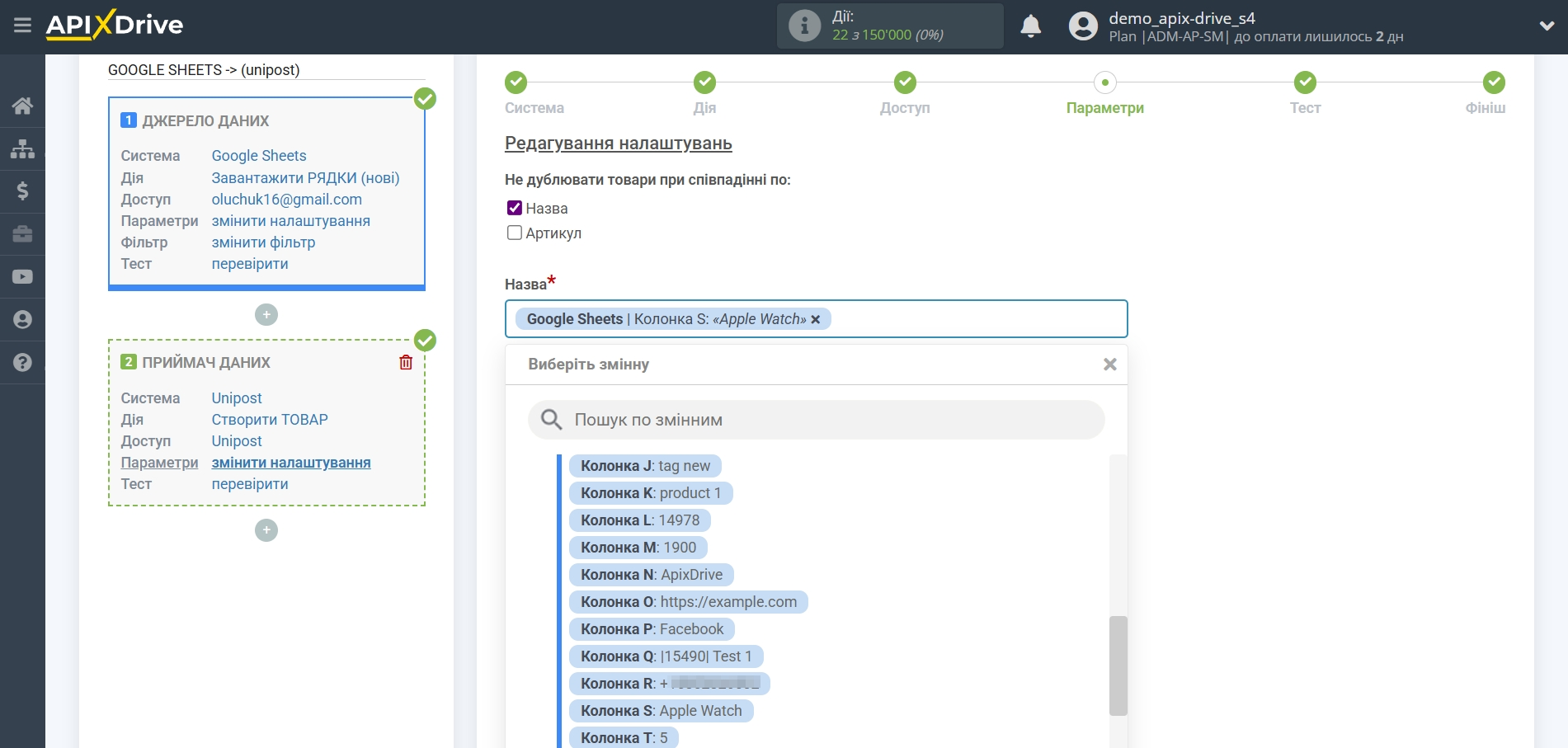Expand the account dropdown chevron
The image size is (1568, 748).
[x=1547, y=26]
